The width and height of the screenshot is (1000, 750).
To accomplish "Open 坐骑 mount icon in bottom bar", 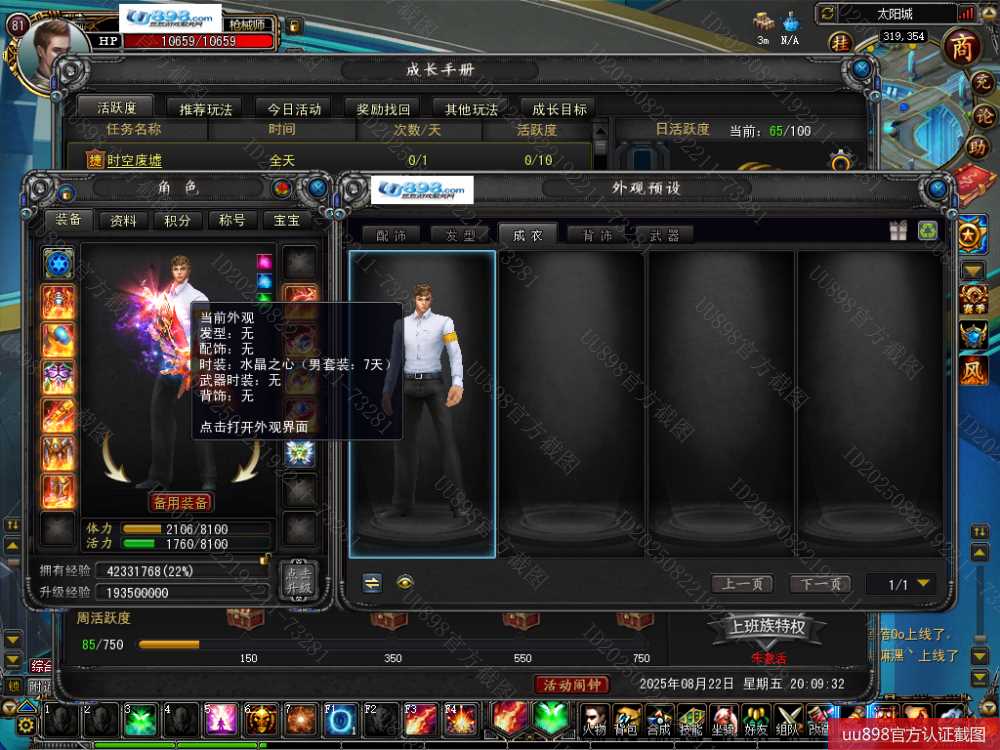I will click(724, 719).
